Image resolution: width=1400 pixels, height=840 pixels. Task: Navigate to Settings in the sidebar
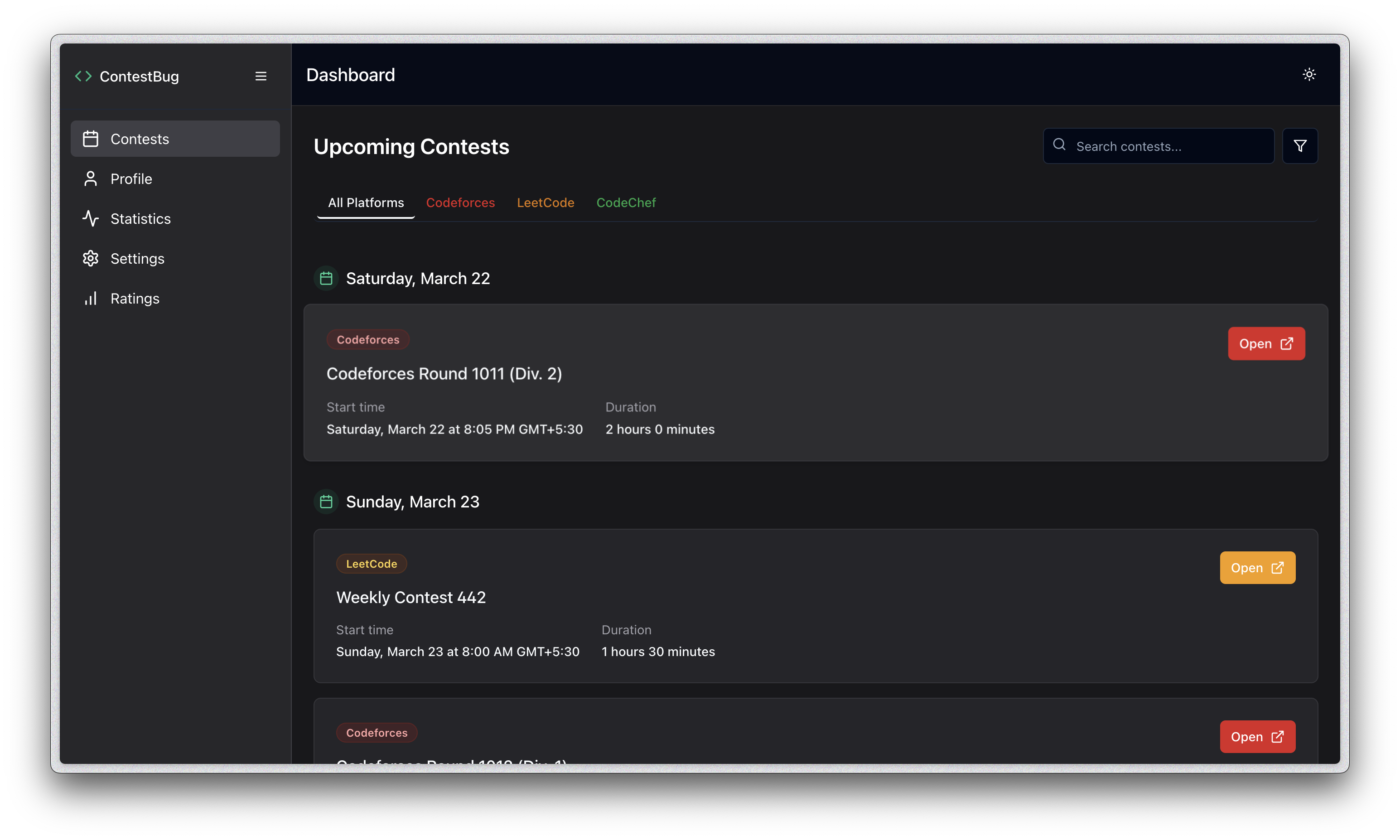click(175, 259)
